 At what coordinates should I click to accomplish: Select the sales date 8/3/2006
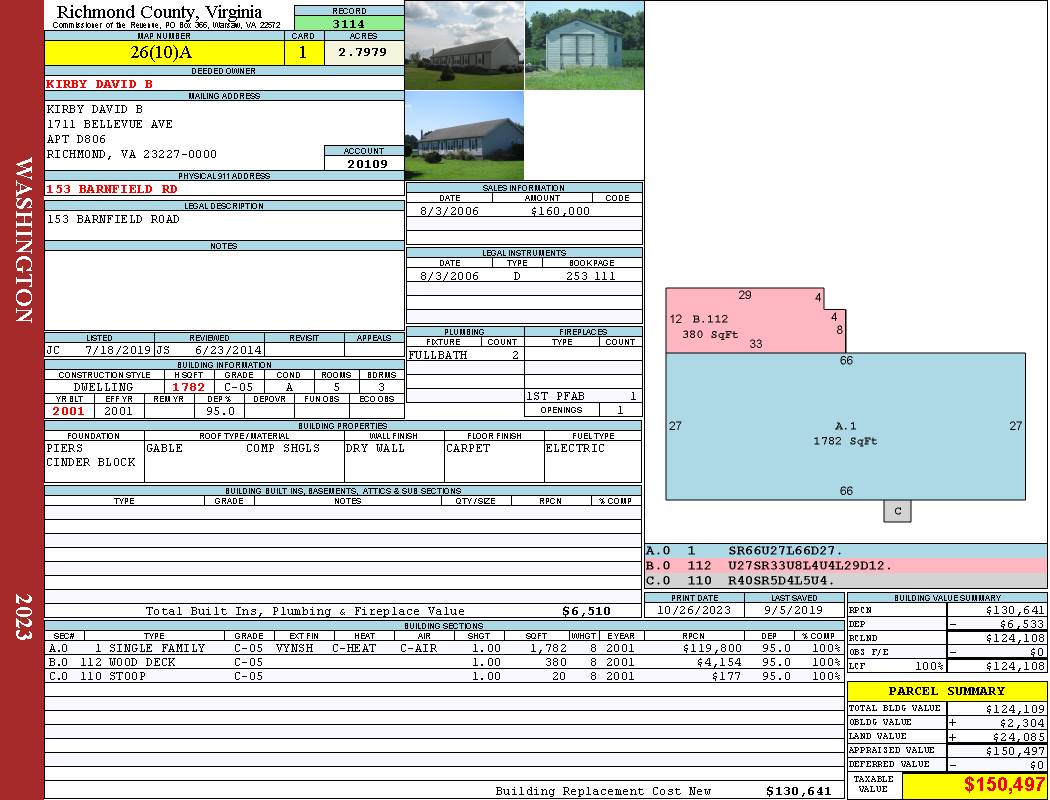click(x=449, y=211)
